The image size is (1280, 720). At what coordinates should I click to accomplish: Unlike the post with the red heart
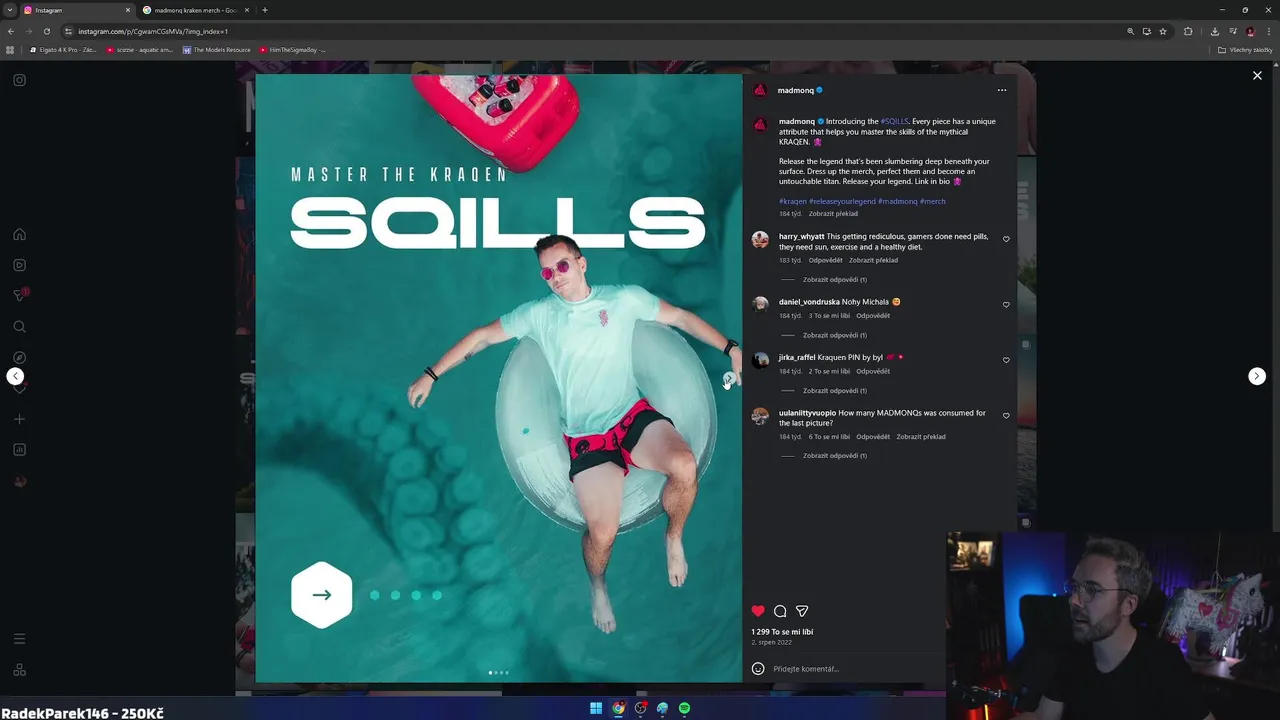[x=758, y=611]
